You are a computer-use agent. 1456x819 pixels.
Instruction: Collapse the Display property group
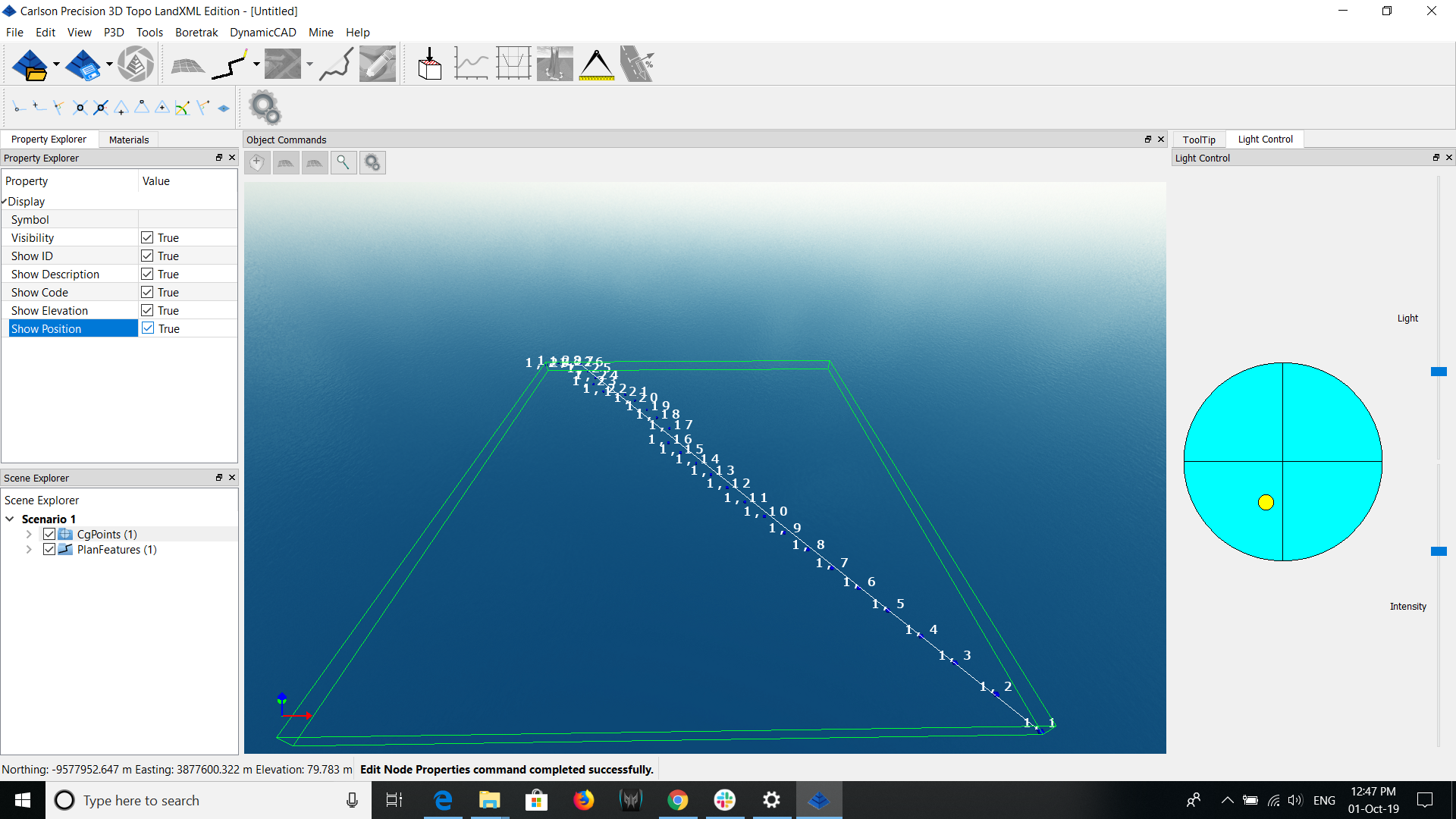click(x=4, y=202)
